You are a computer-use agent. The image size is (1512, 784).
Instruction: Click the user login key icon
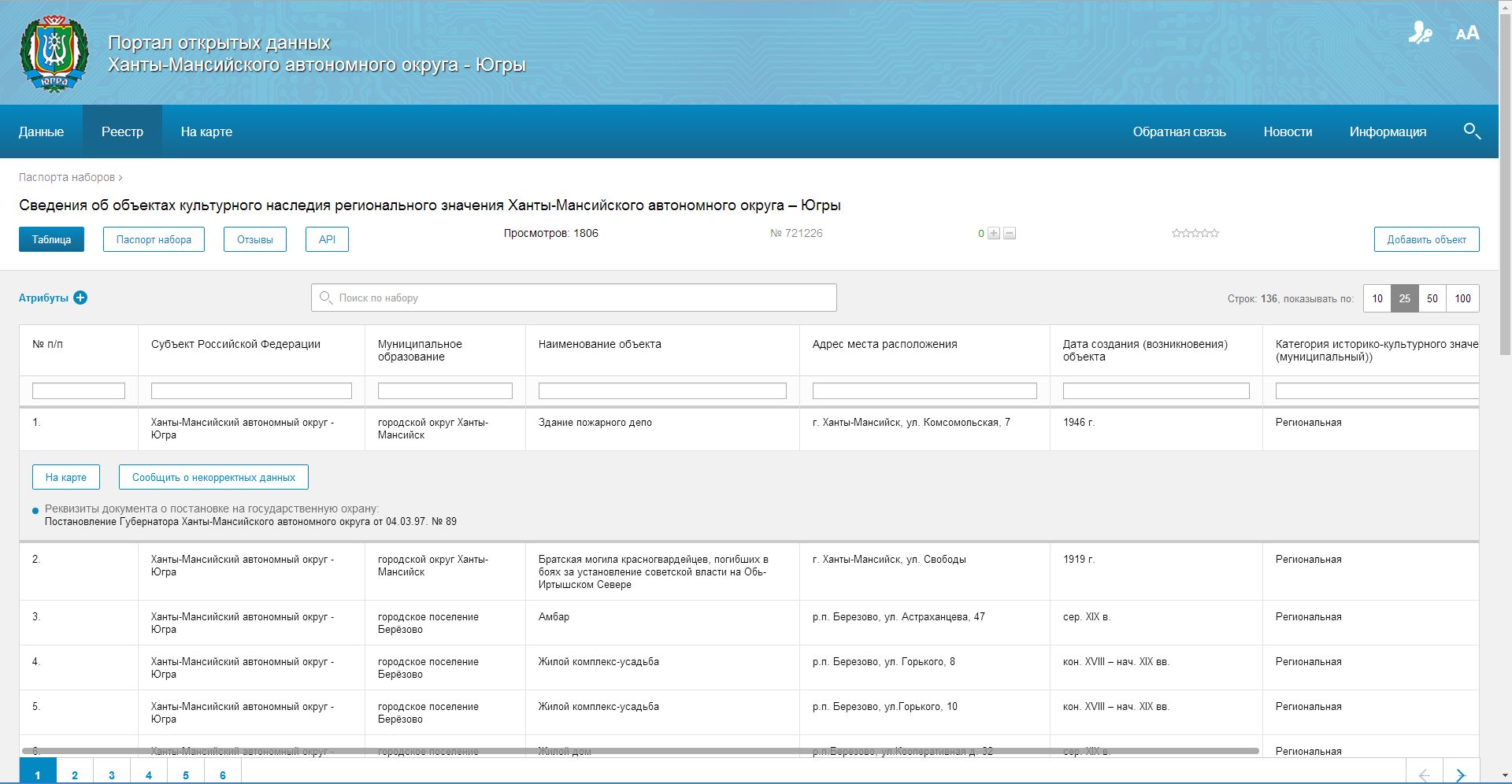[x=1420, y=33]
